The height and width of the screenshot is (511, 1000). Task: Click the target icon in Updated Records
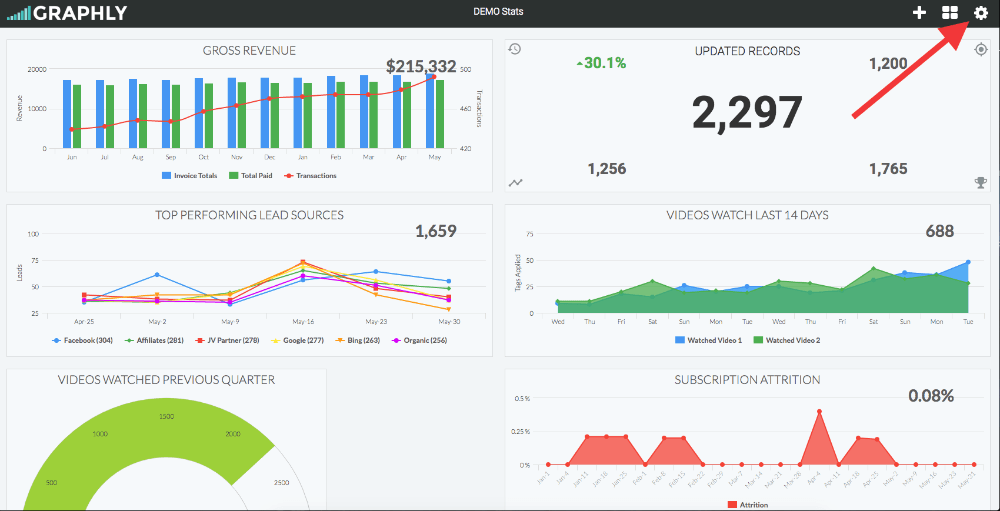tap(981, 49)
